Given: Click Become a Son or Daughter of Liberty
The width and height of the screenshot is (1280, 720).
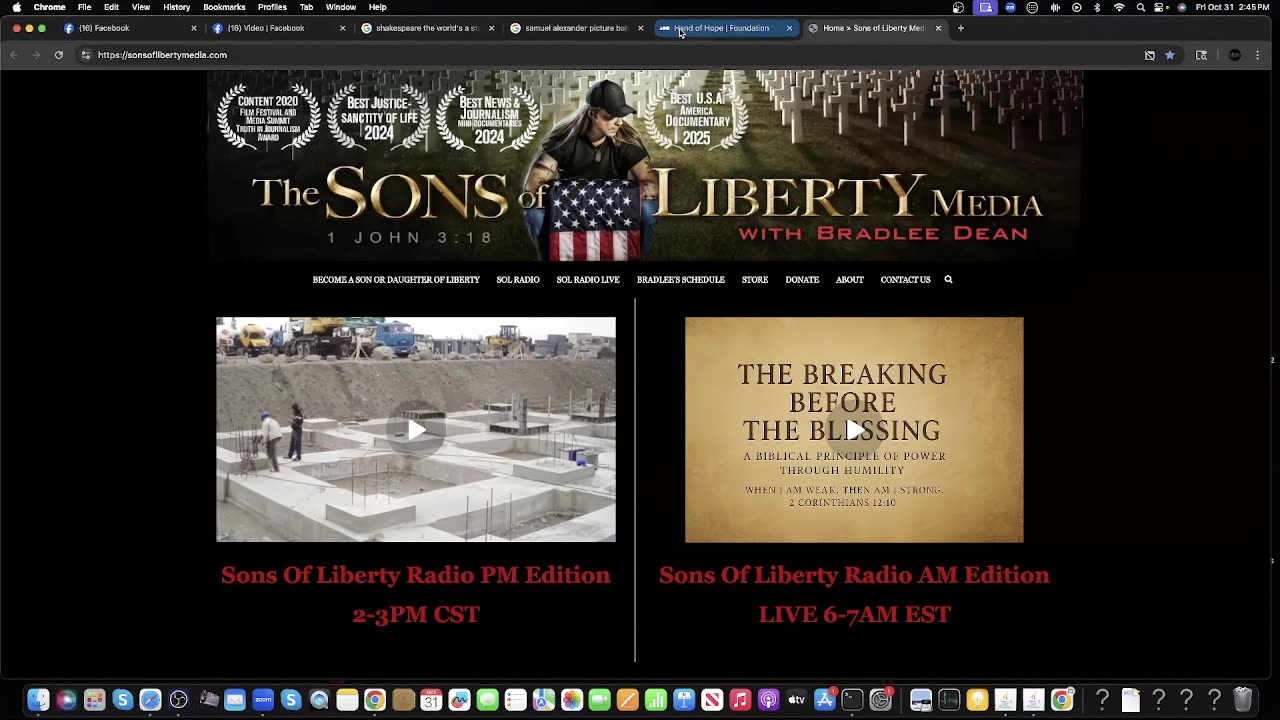Looking at the screenshot, I should coord(396,280).
